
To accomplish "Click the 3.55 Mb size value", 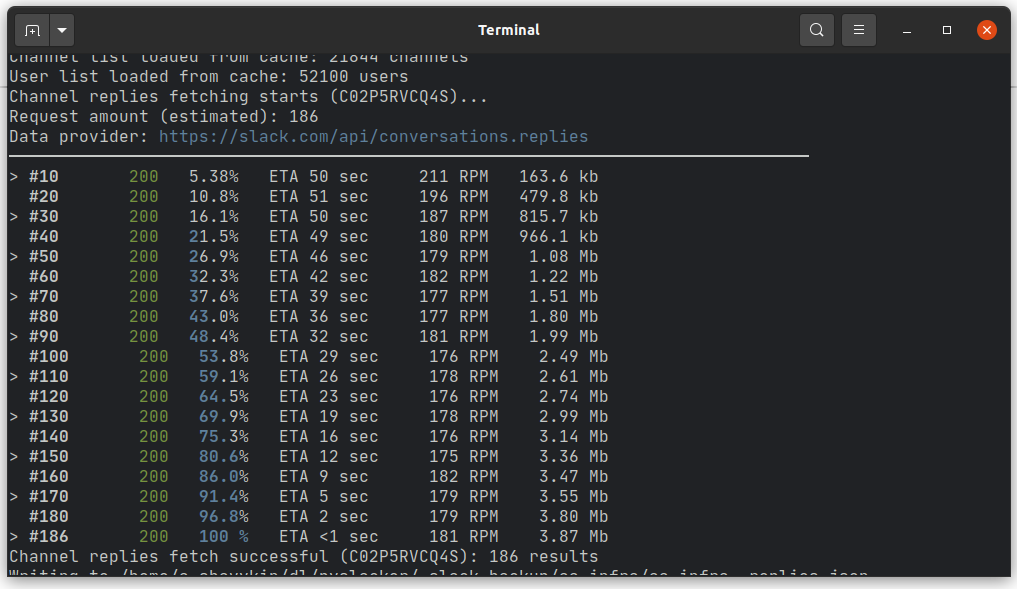I will point(573,497).
